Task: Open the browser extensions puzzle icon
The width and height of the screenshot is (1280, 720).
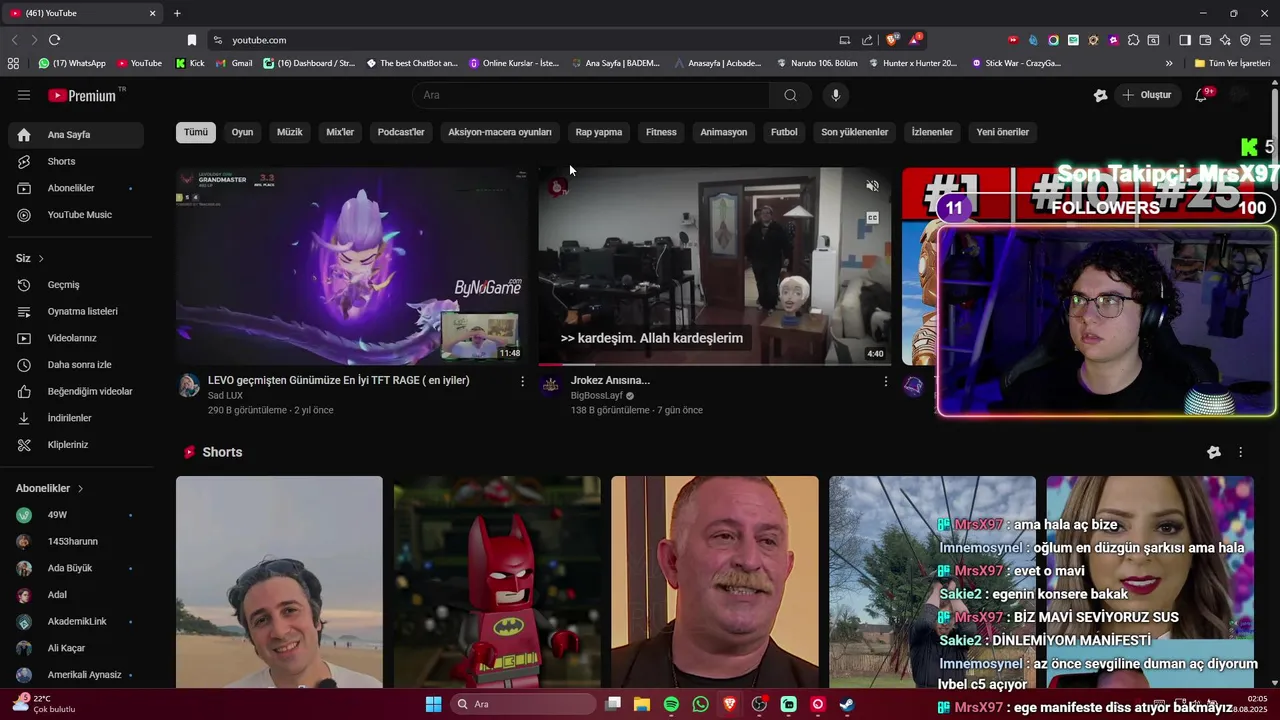Action: tap(1133, 40)
